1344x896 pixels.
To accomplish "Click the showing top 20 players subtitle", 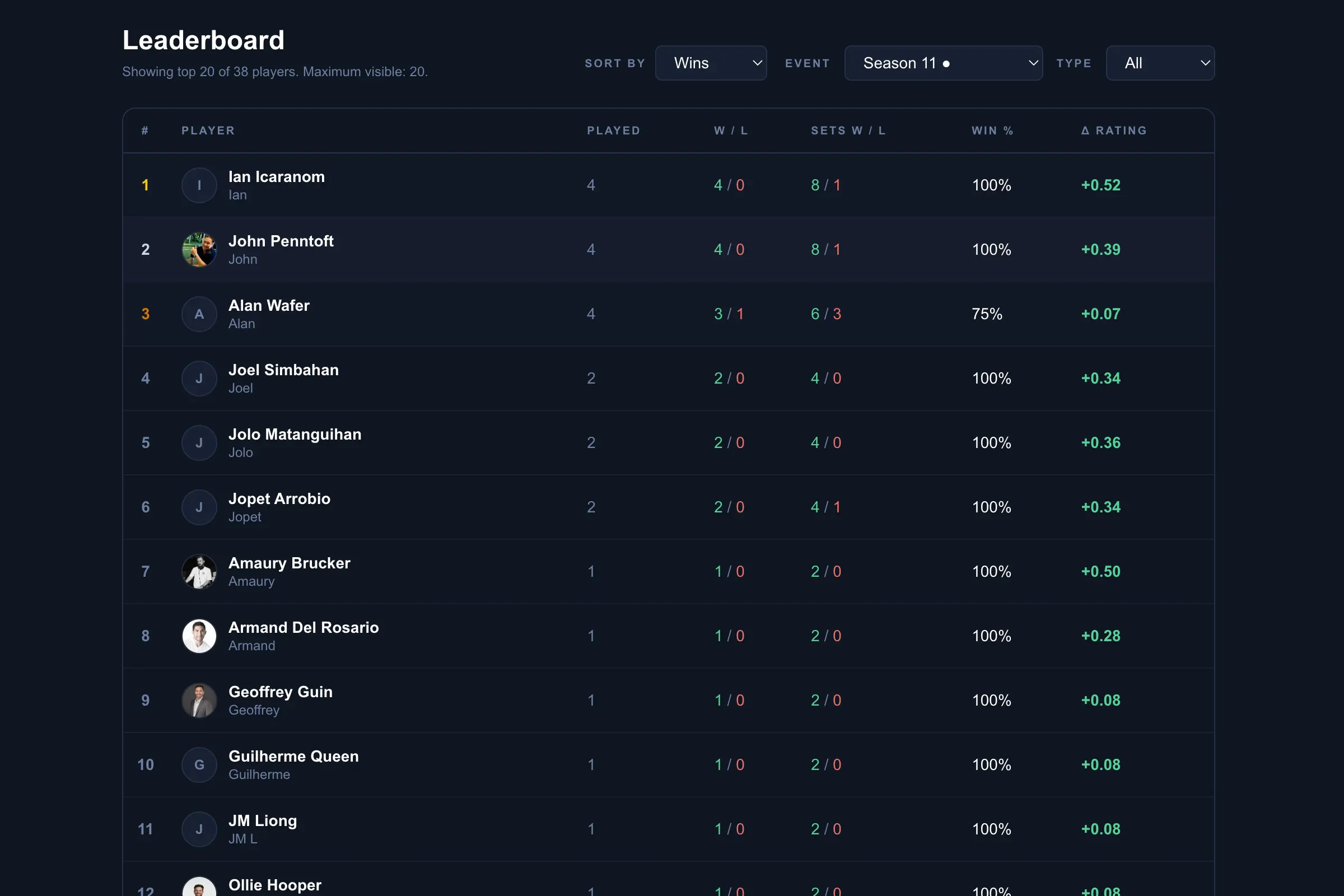I will tap(275, 72).
